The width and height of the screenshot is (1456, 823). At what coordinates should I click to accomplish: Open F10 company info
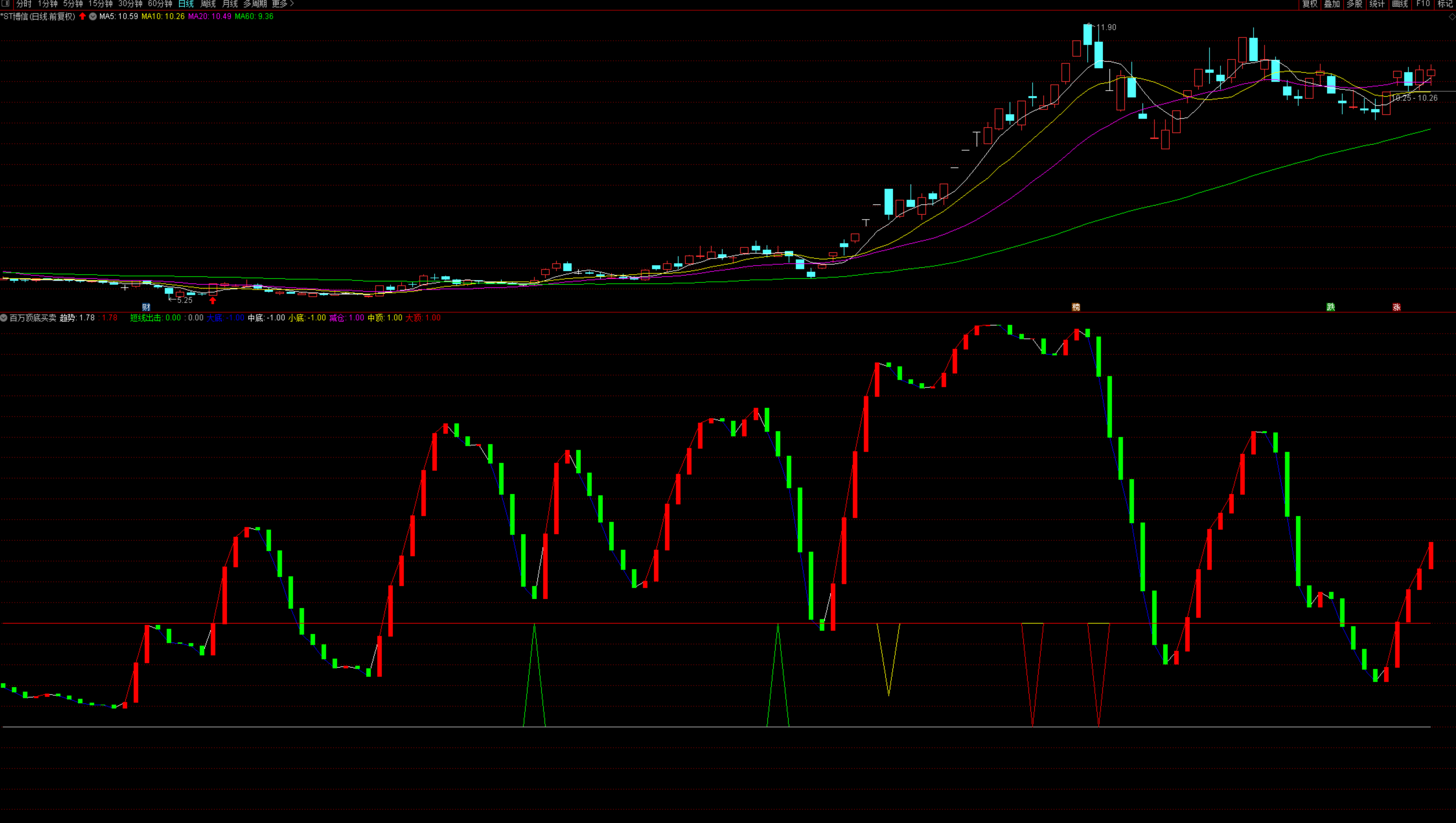1423,4
